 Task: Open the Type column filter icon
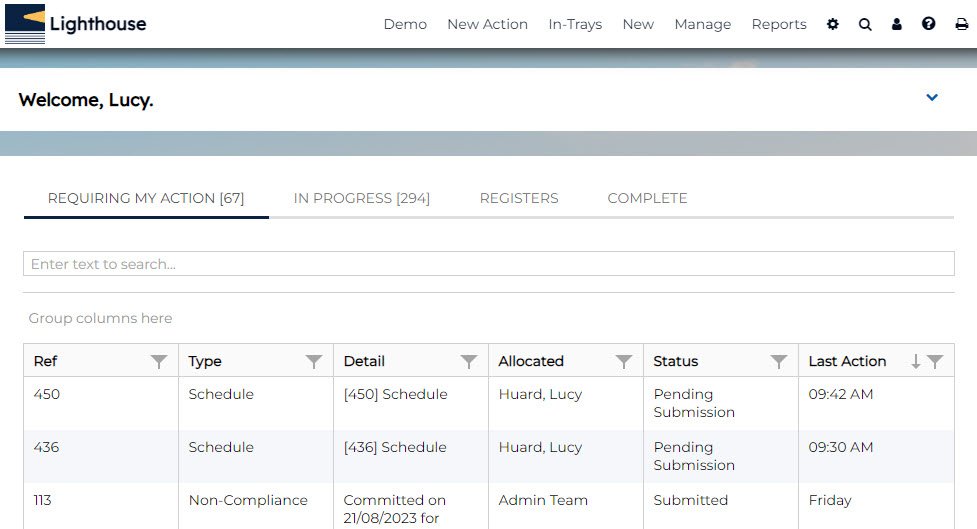point(313,362)
